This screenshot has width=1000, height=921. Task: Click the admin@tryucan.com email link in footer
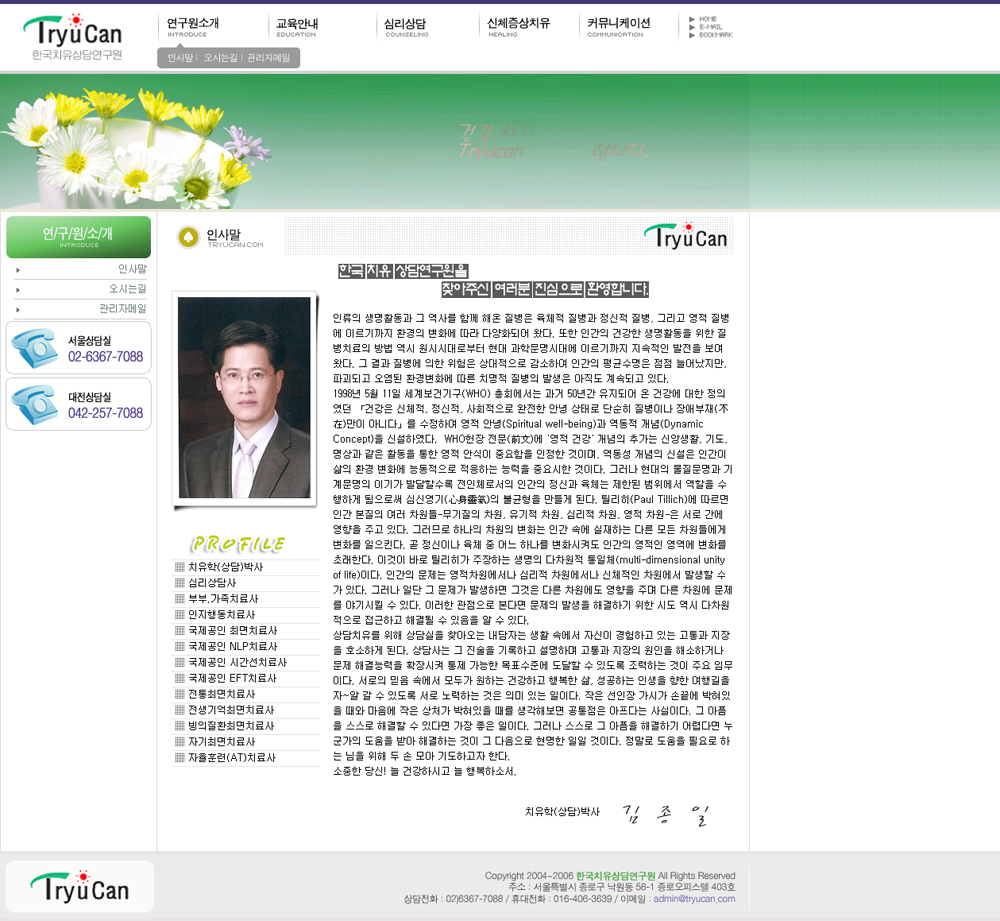694,899
